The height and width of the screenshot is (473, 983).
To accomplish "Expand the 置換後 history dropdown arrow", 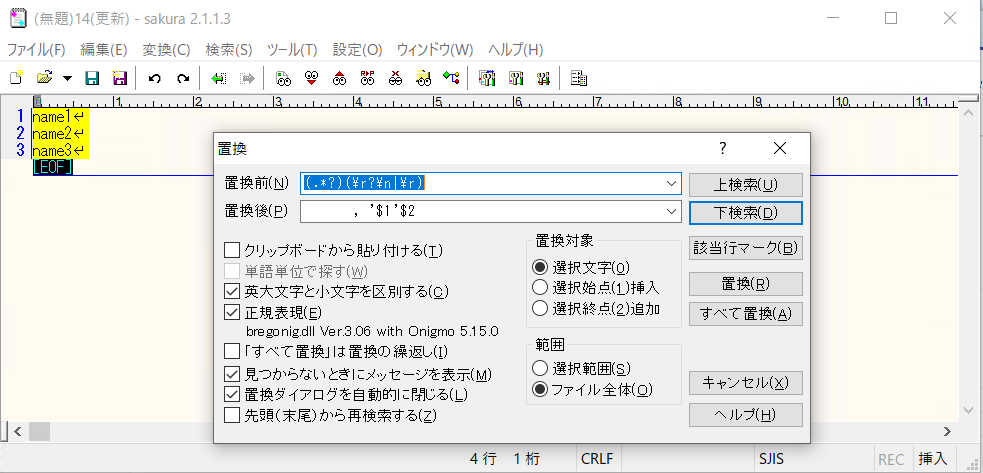I will pos(672,211).
